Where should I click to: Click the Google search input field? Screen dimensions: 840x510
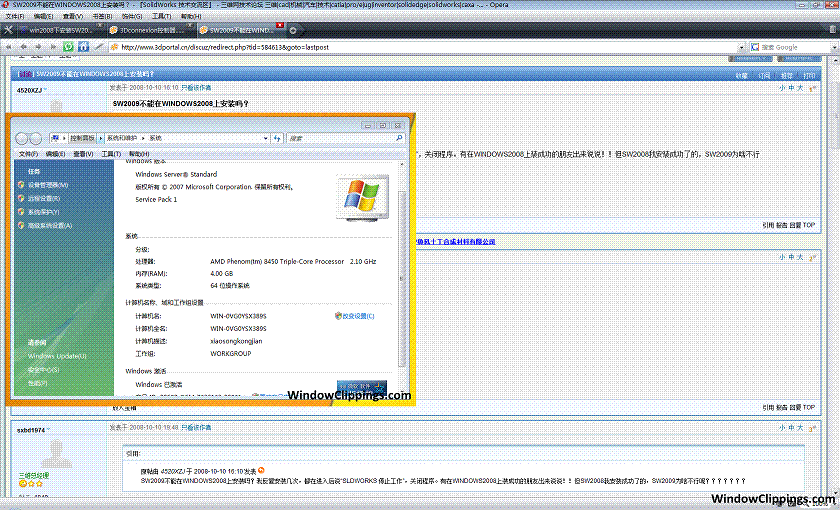coord(795,47)
